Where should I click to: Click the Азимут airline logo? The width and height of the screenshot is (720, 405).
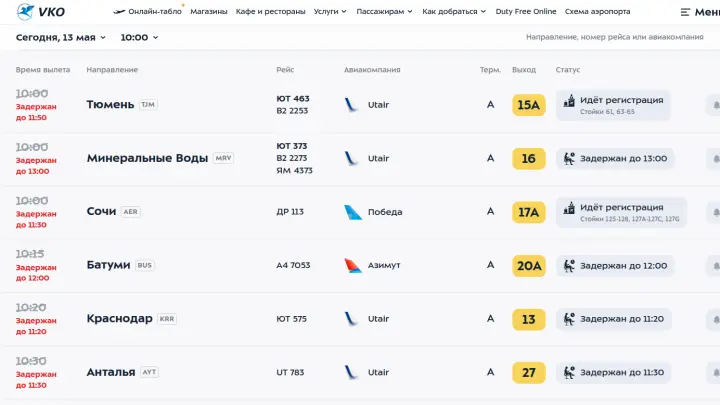coord(353,265)
